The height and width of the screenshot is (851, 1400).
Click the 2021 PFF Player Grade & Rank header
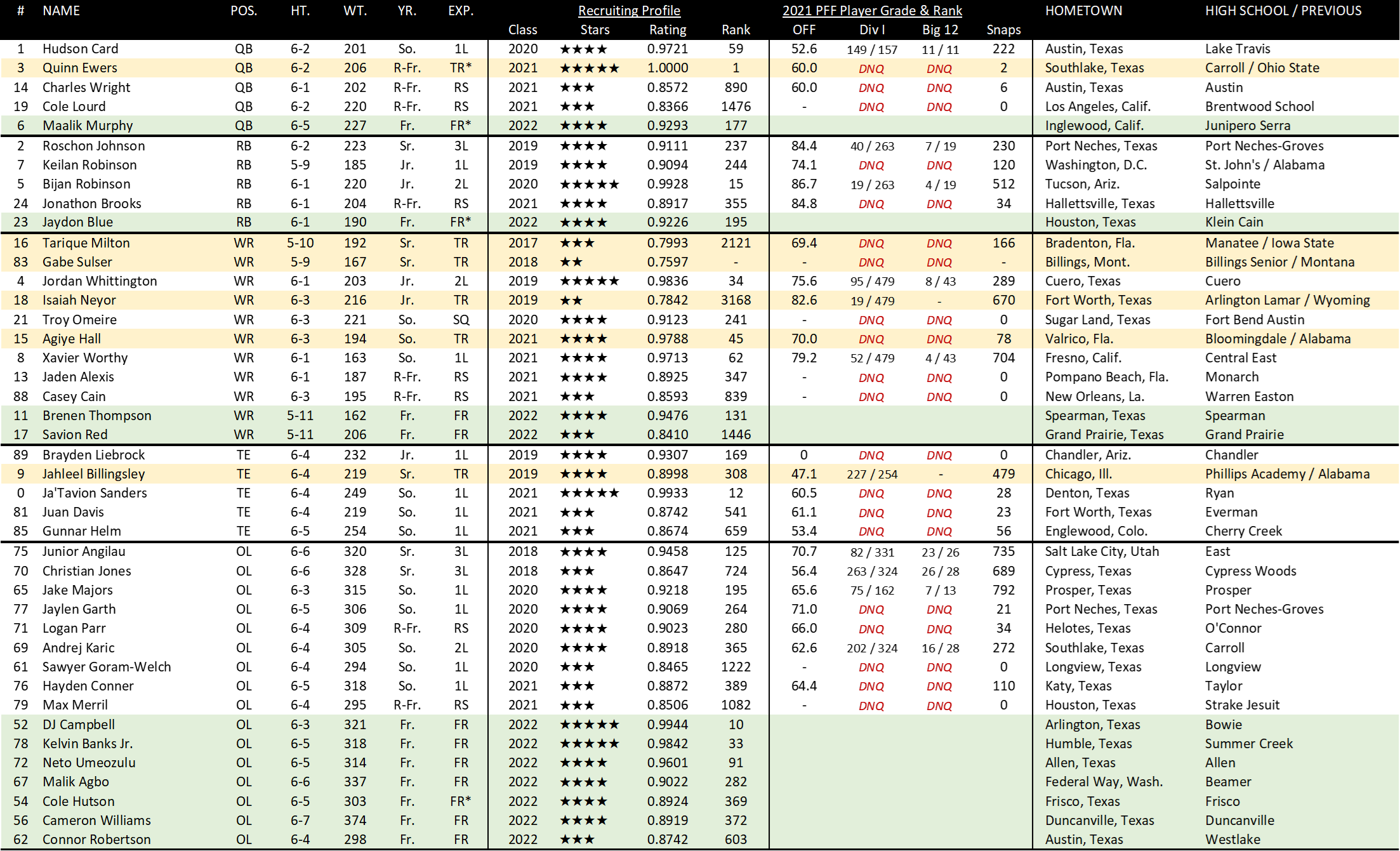872,11
